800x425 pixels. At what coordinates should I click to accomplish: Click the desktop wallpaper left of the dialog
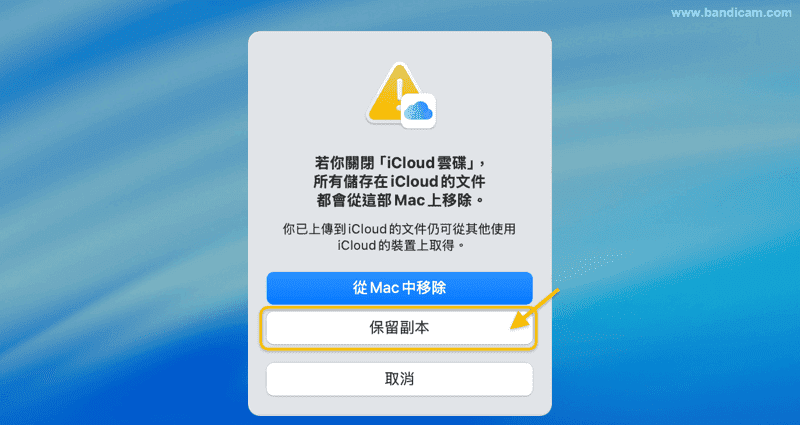(x=122, y=214)
